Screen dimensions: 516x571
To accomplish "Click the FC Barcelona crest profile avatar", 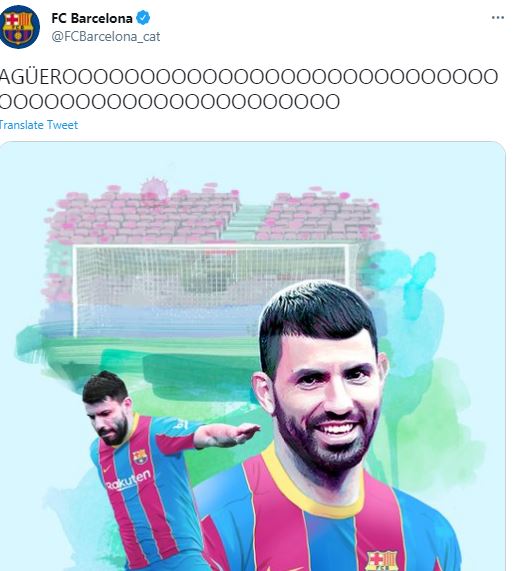I will [x=19, y=27].
